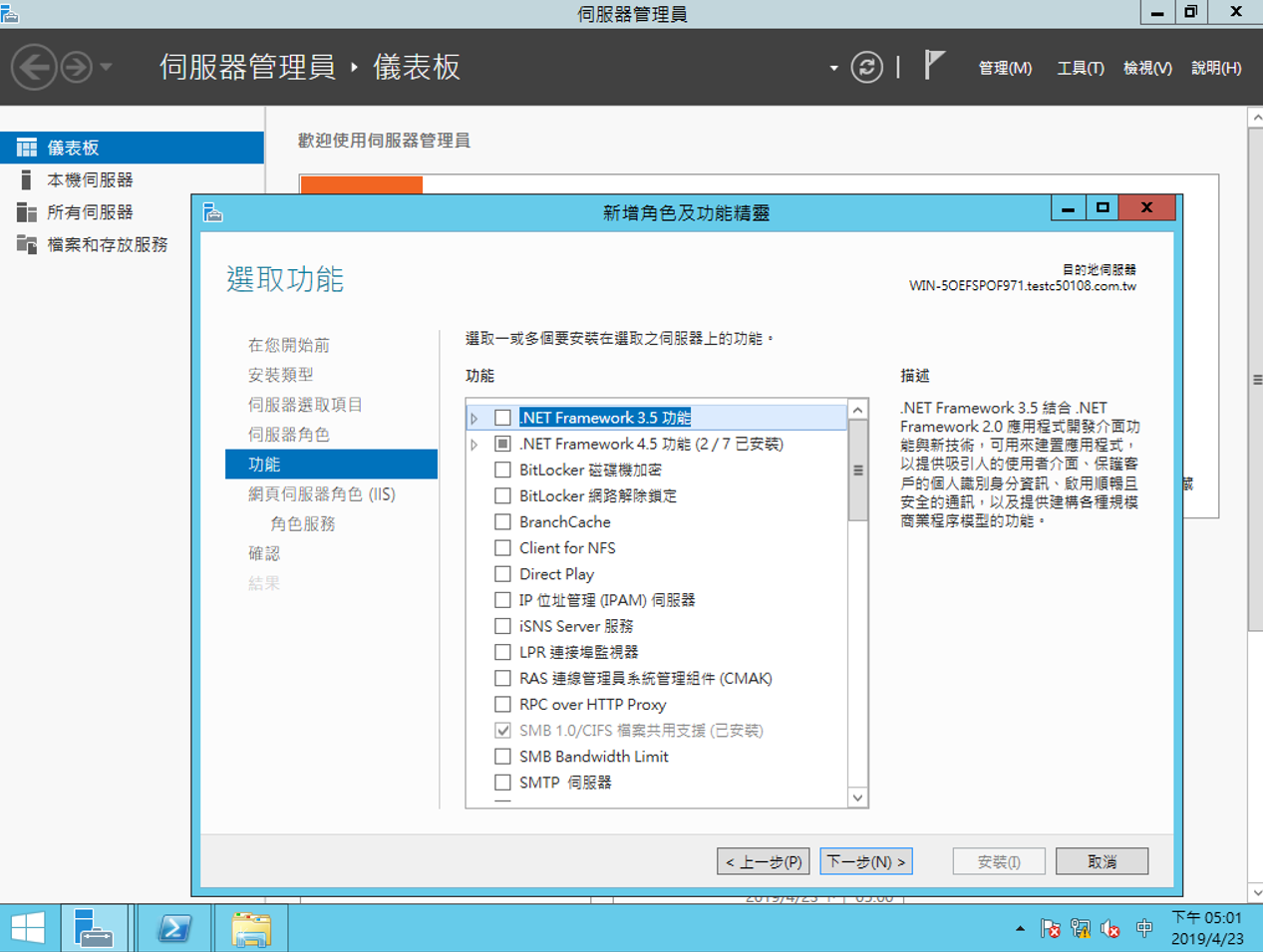Click the 下一步(N) next button
Image resolution: width=1263 pixels, height=952 pixels.
tap(866, 861)
